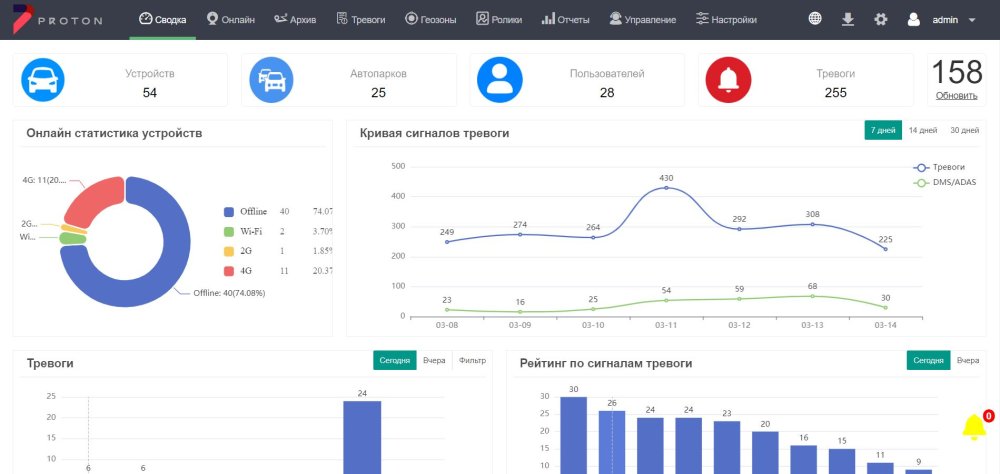Image resolution: width=1000 pixels, height=474 pixels.
Task: Click the blue car Devices icon
Action: click(x=43, y=80)
